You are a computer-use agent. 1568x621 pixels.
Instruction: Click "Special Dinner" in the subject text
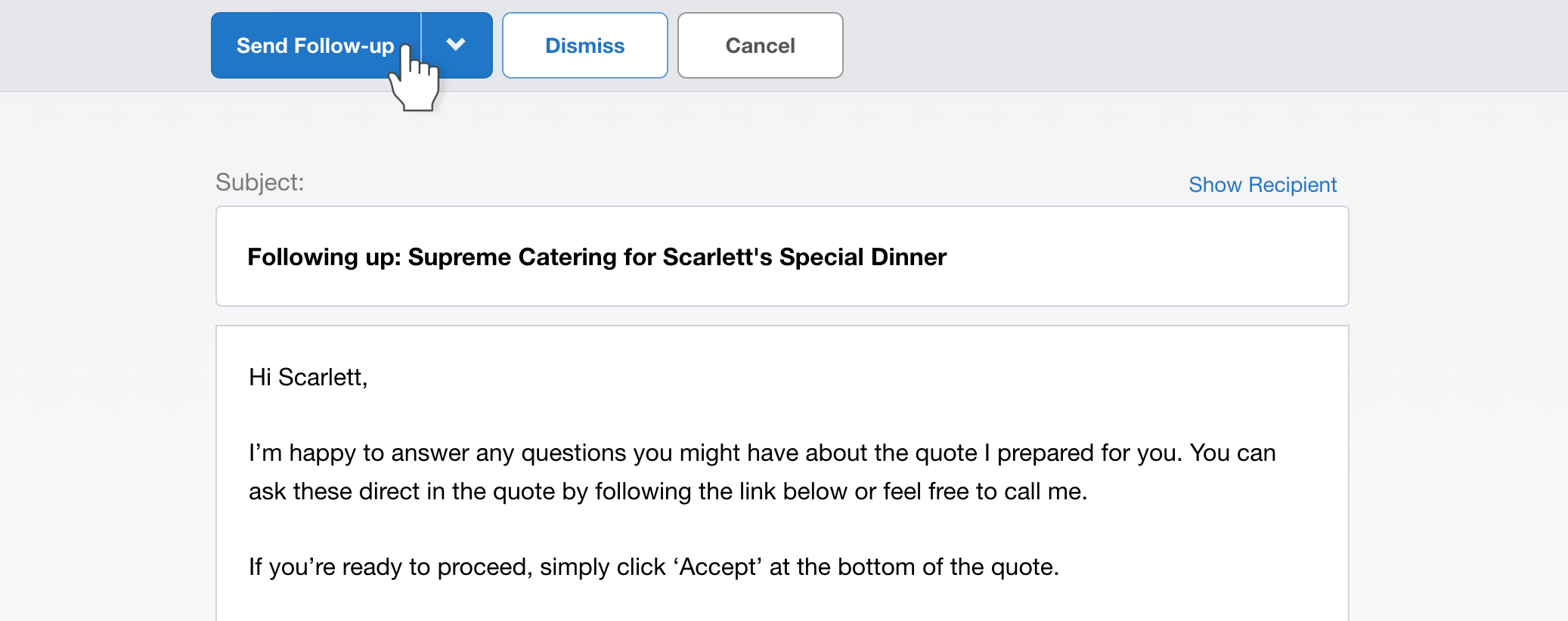[x=863, y=257]
